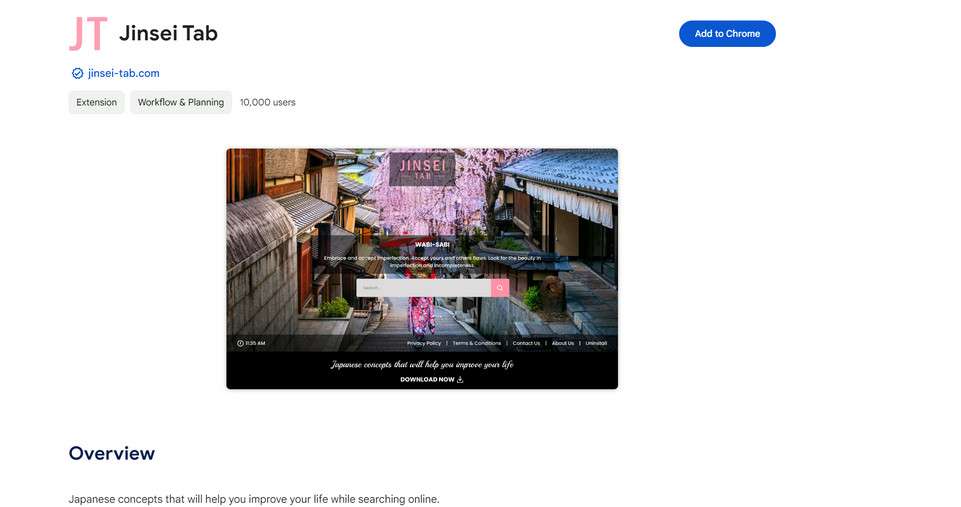Open Privacy Policy link in preview
The width and height of the screenshot is (961, 507).
pos(424,343)
